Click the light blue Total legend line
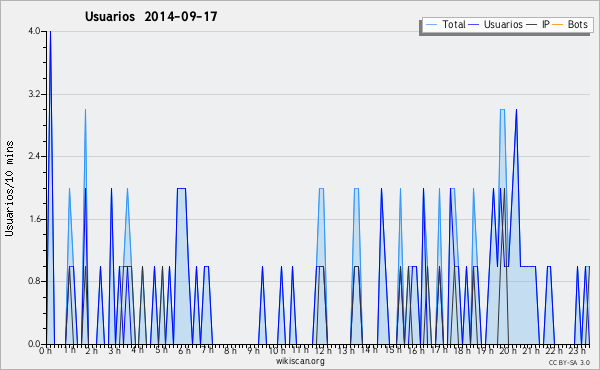 point(431,25)
